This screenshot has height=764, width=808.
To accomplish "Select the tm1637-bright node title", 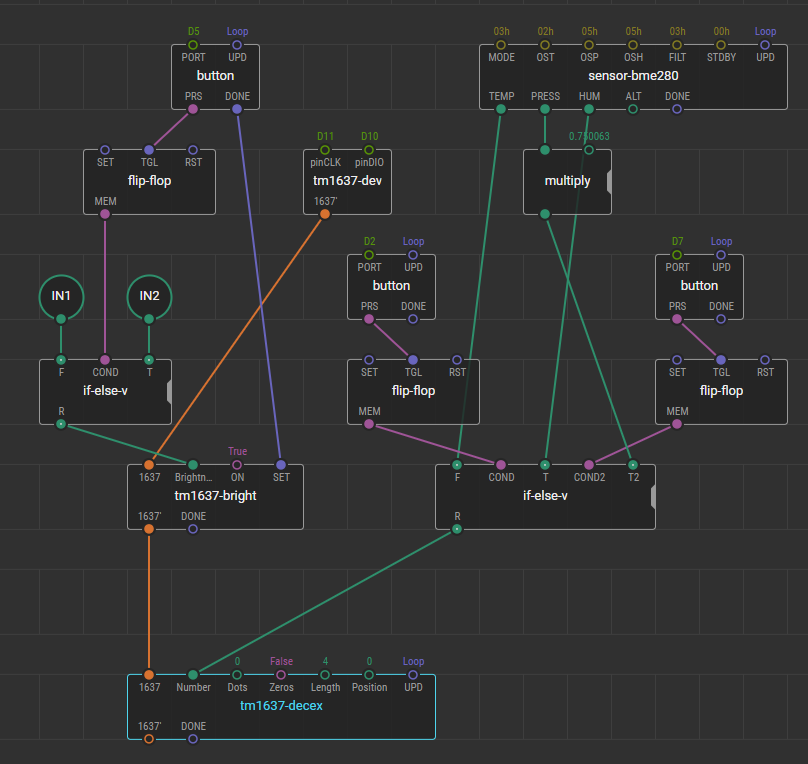I will click(x=215, y=496).
